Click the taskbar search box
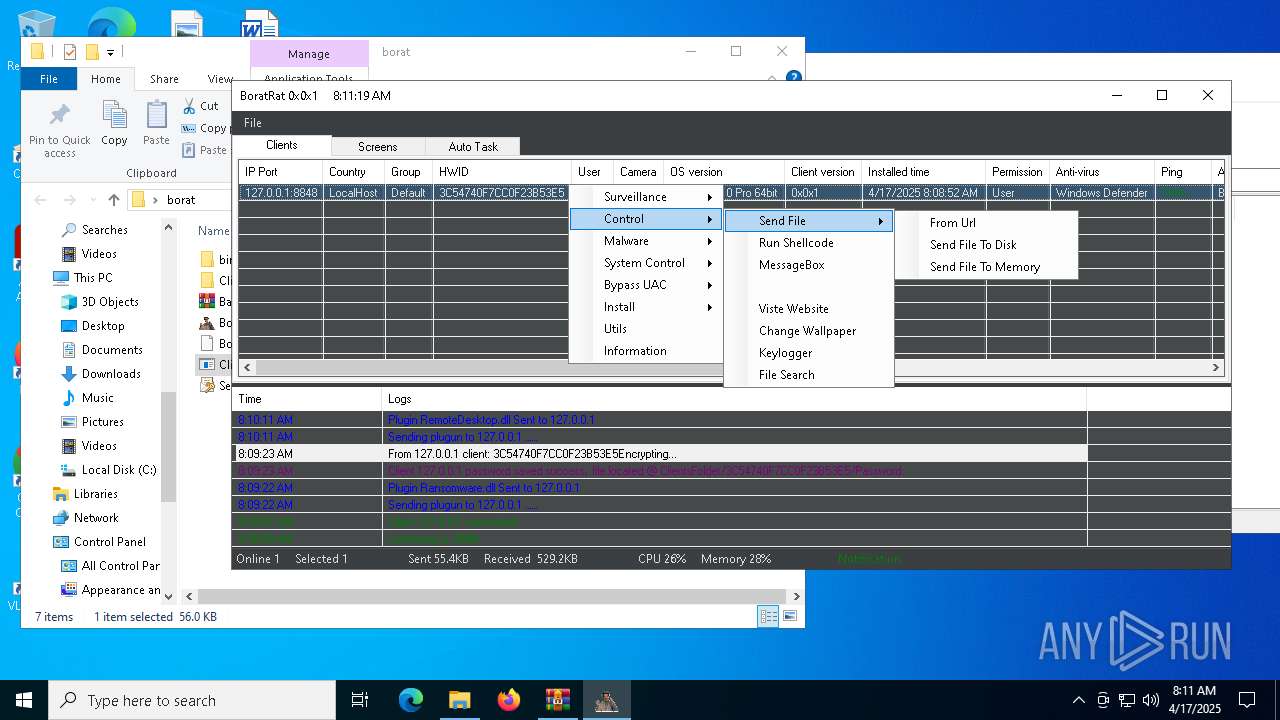This screenshot has height=720, width=1280. coord(192,700)
